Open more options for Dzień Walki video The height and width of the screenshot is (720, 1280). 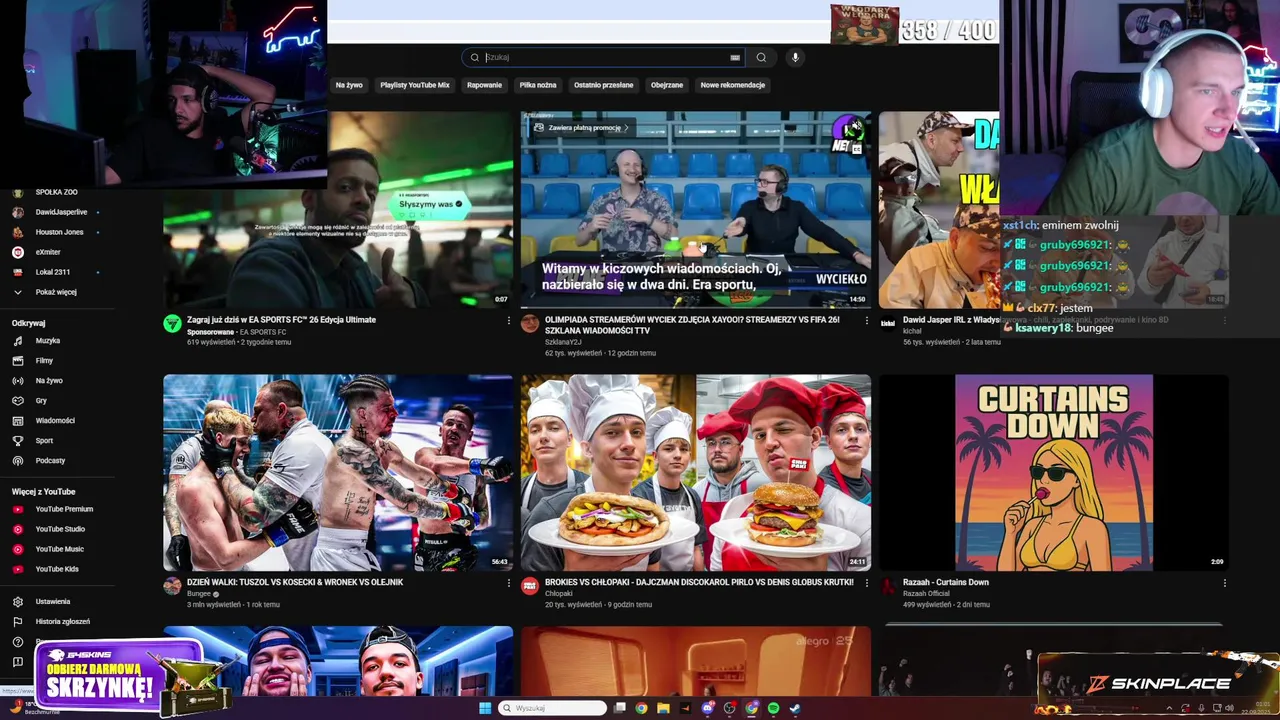pos(508,582)
